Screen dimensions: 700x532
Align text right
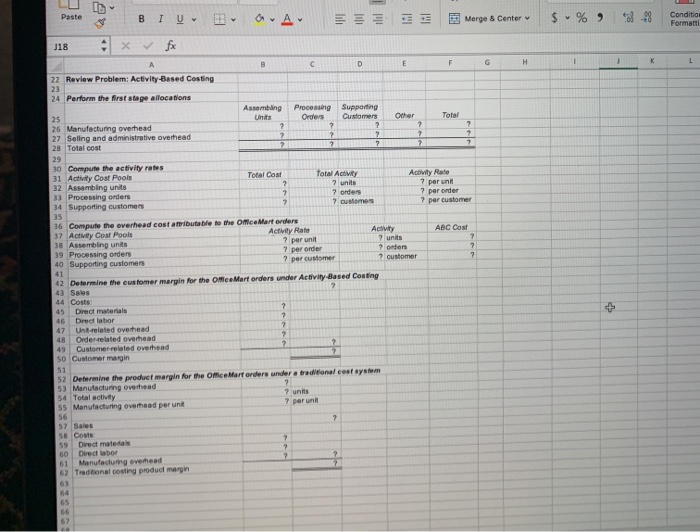(x=378, y=19)
